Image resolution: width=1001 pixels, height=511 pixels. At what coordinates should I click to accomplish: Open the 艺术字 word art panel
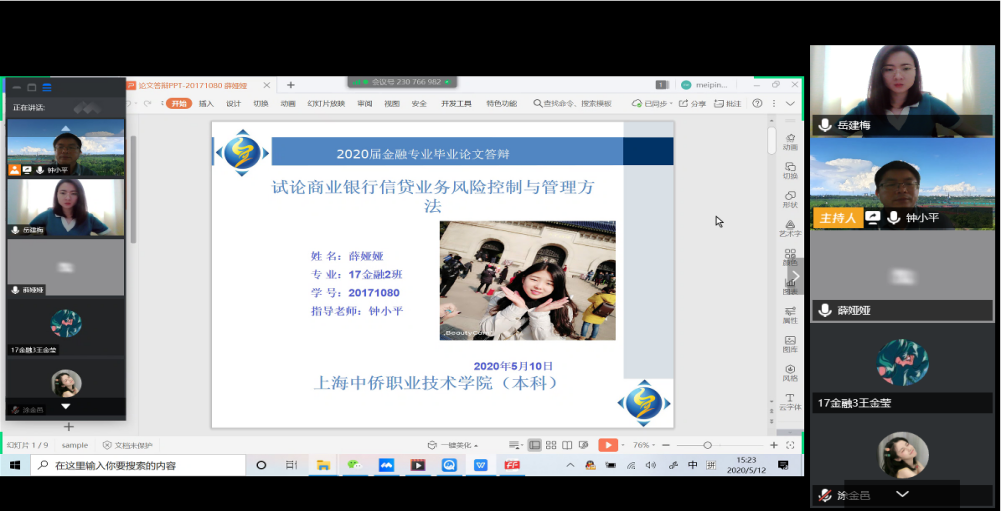pyautogui.click(x=790, y=228)
